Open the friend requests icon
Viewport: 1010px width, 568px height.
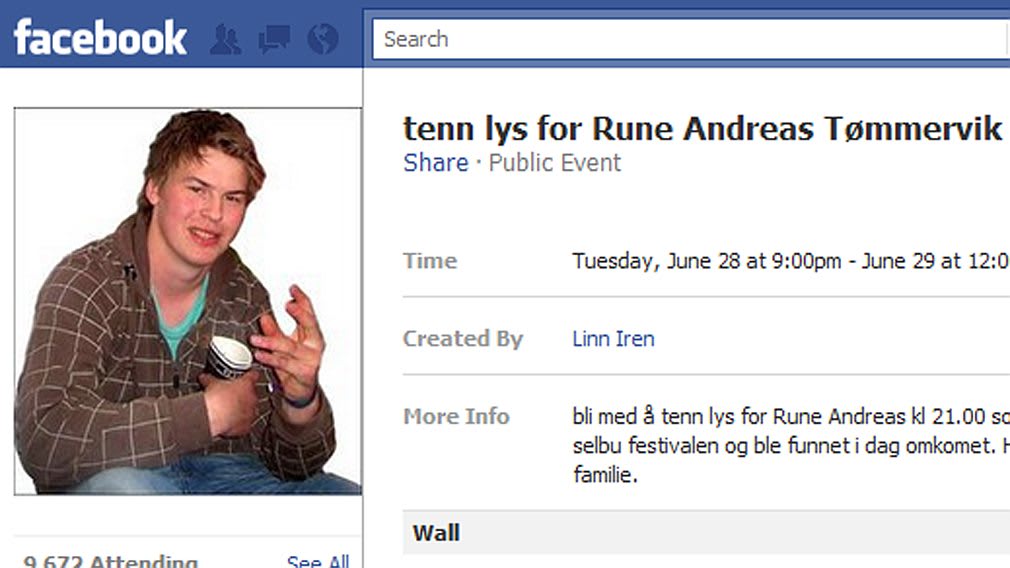tap(225, 40)
